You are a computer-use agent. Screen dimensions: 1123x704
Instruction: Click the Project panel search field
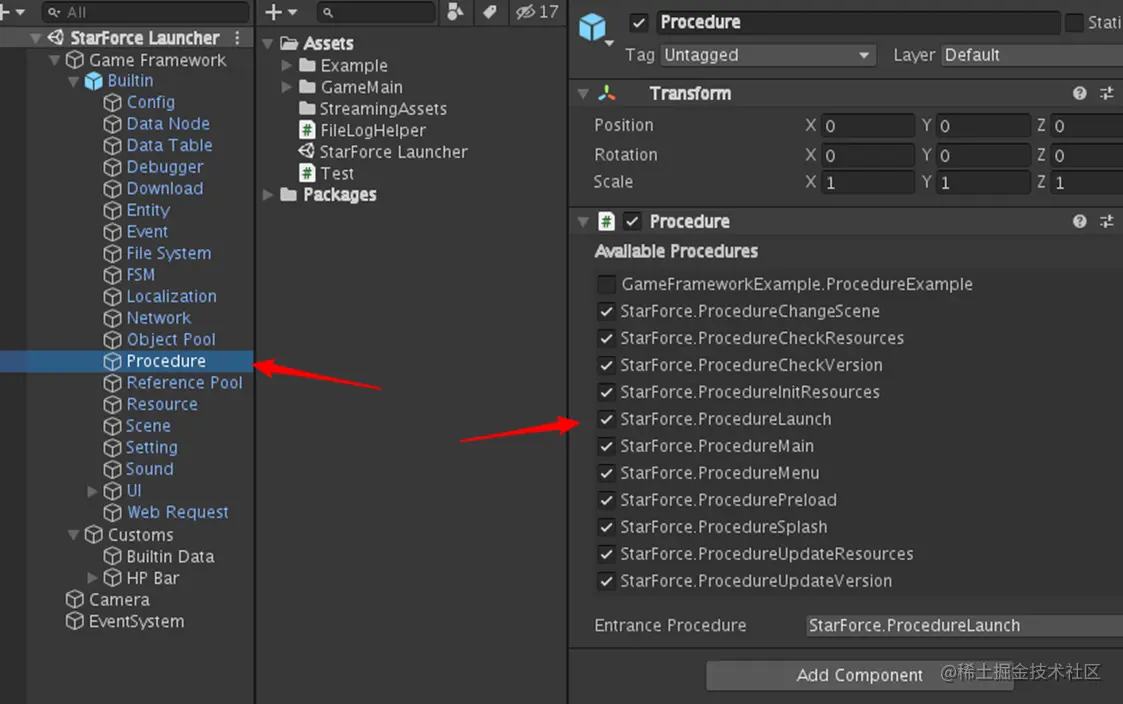pos(376,12)
